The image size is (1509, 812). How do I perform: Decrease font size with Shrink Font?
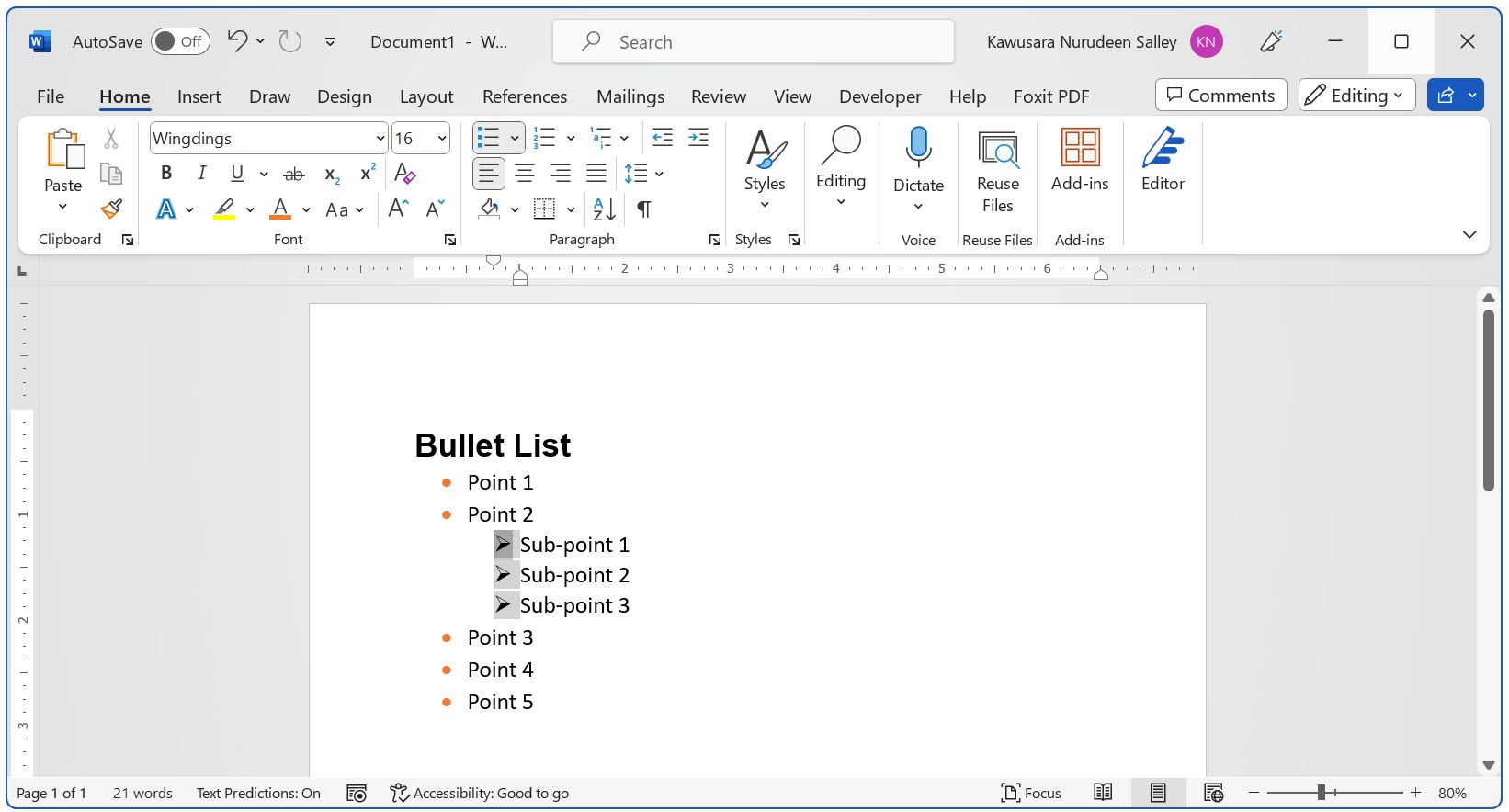(436, 209)
